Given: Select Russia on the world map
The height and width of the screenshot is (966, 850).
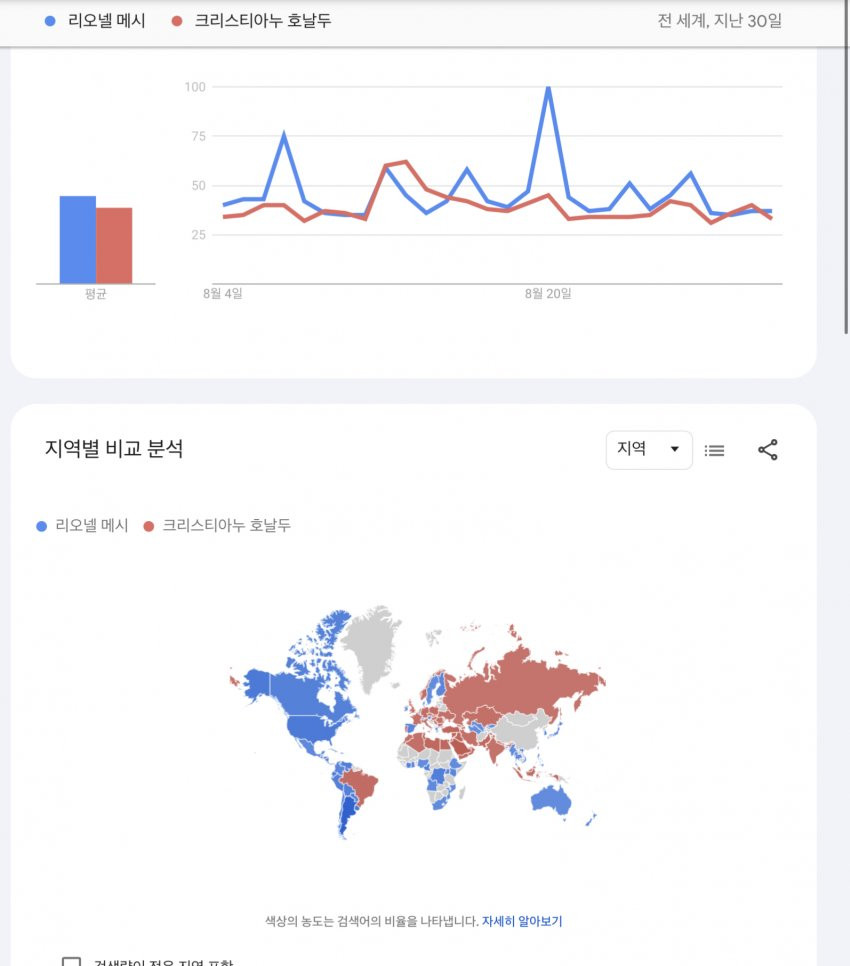Looking at the screenshot, I should (x=524, y=681).
